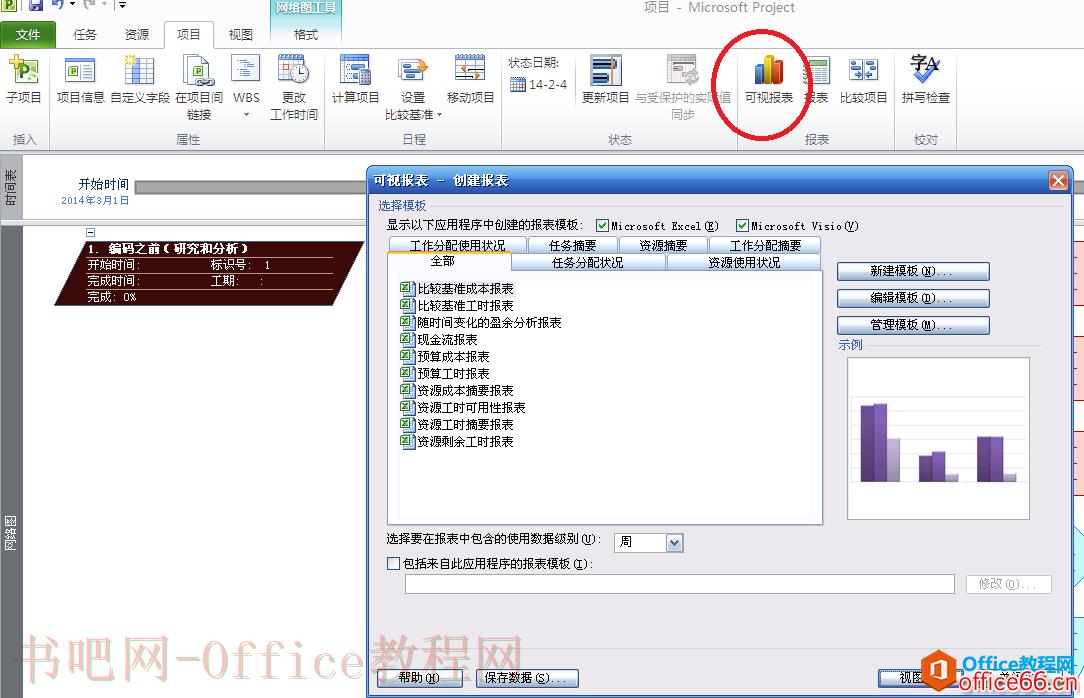
Task: Click 管理模板 button
Action: (x=913, y=325)
